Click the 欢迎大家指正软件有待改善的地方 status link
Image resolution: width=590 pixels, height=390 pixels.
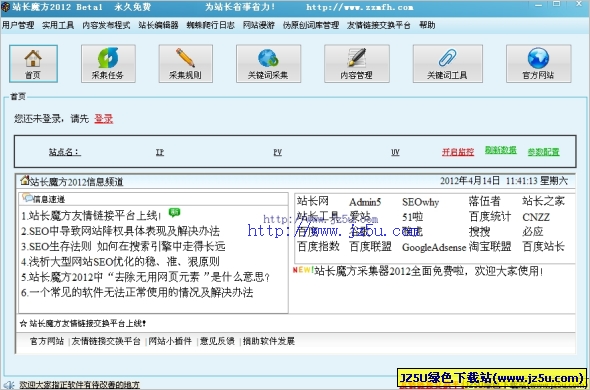point(79,385)
